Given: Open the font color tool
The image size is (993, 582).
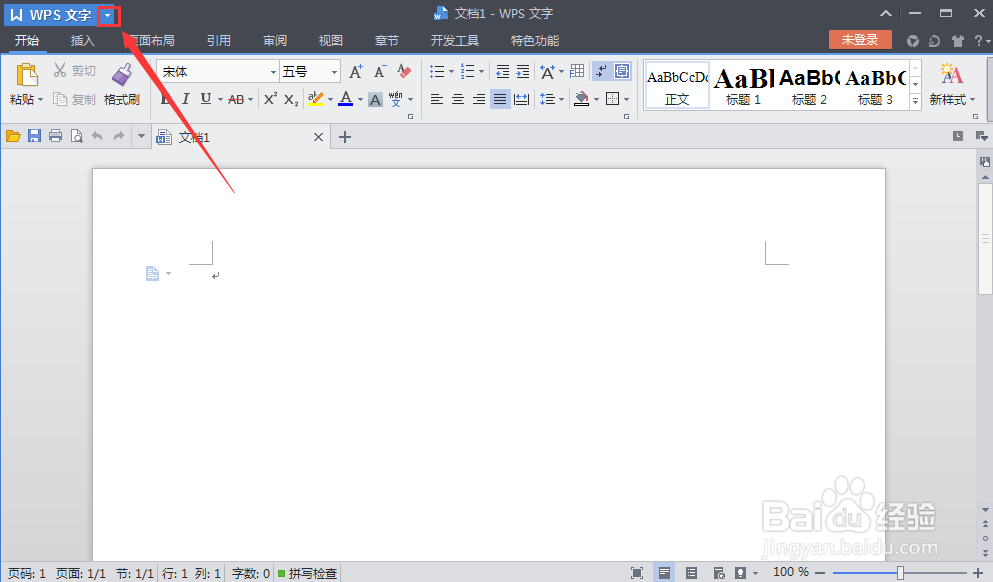Looking at the screenshot, I should (346, 96).
